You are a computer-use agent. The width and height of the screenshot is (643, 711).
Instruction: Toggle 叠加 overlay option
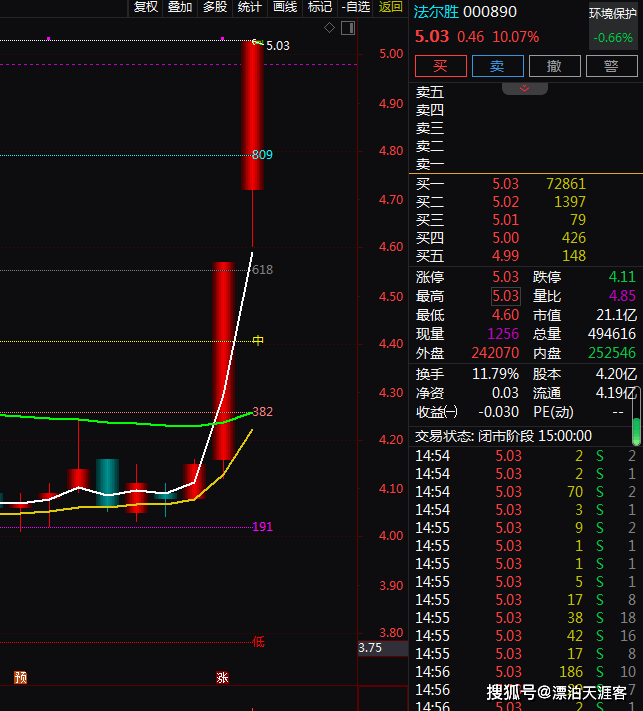[180, 7]
